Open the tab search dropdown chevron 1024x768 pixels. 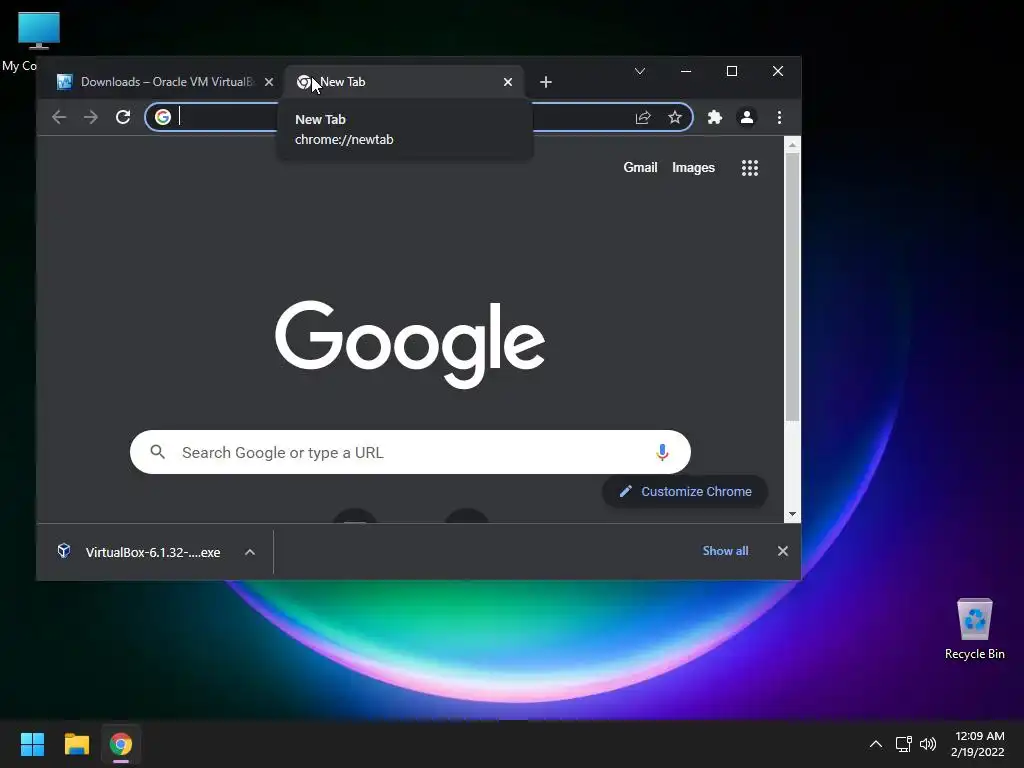click(x=640, y=71)
